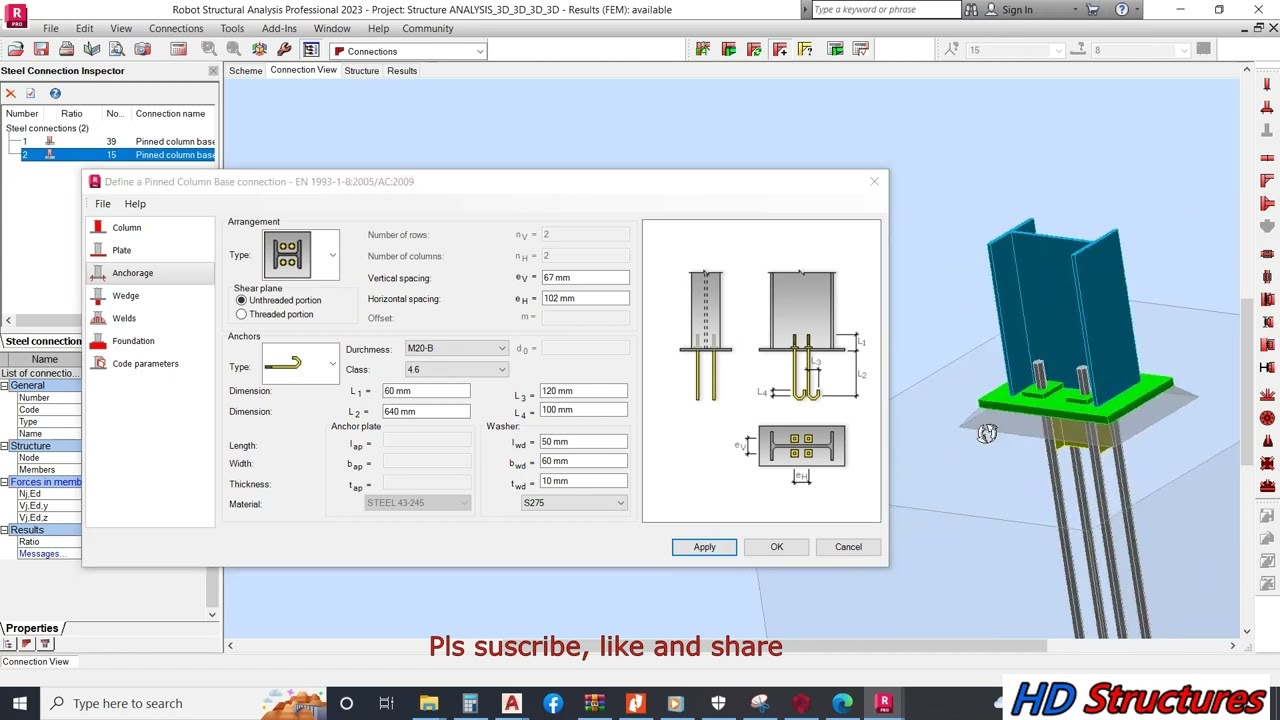
Task: Click the vertical spacing 67 mm field
Action: 585,278
